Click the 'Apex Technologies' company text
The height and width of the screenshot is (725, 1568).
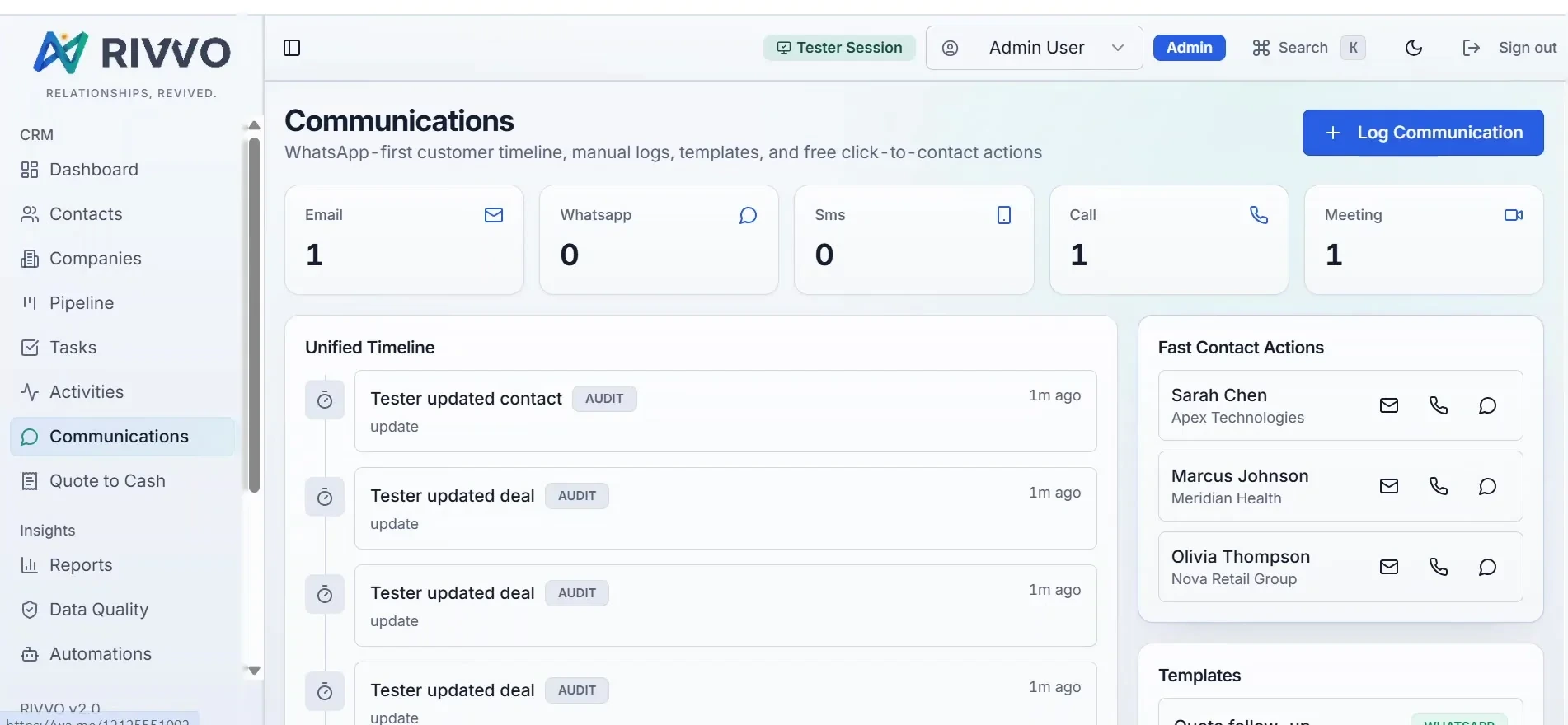1237,418
